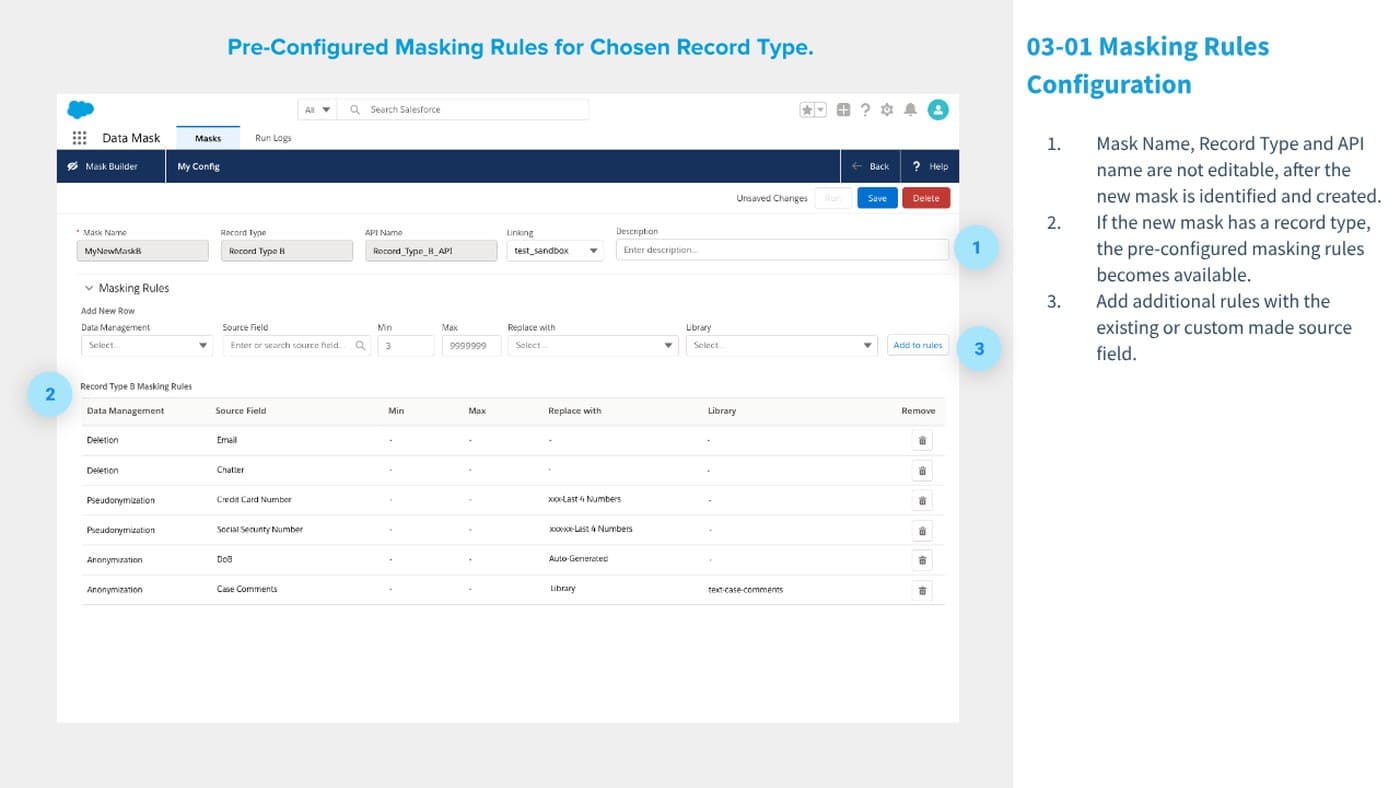
Task: Remove the Email masking rule
Action: (922, 440)
